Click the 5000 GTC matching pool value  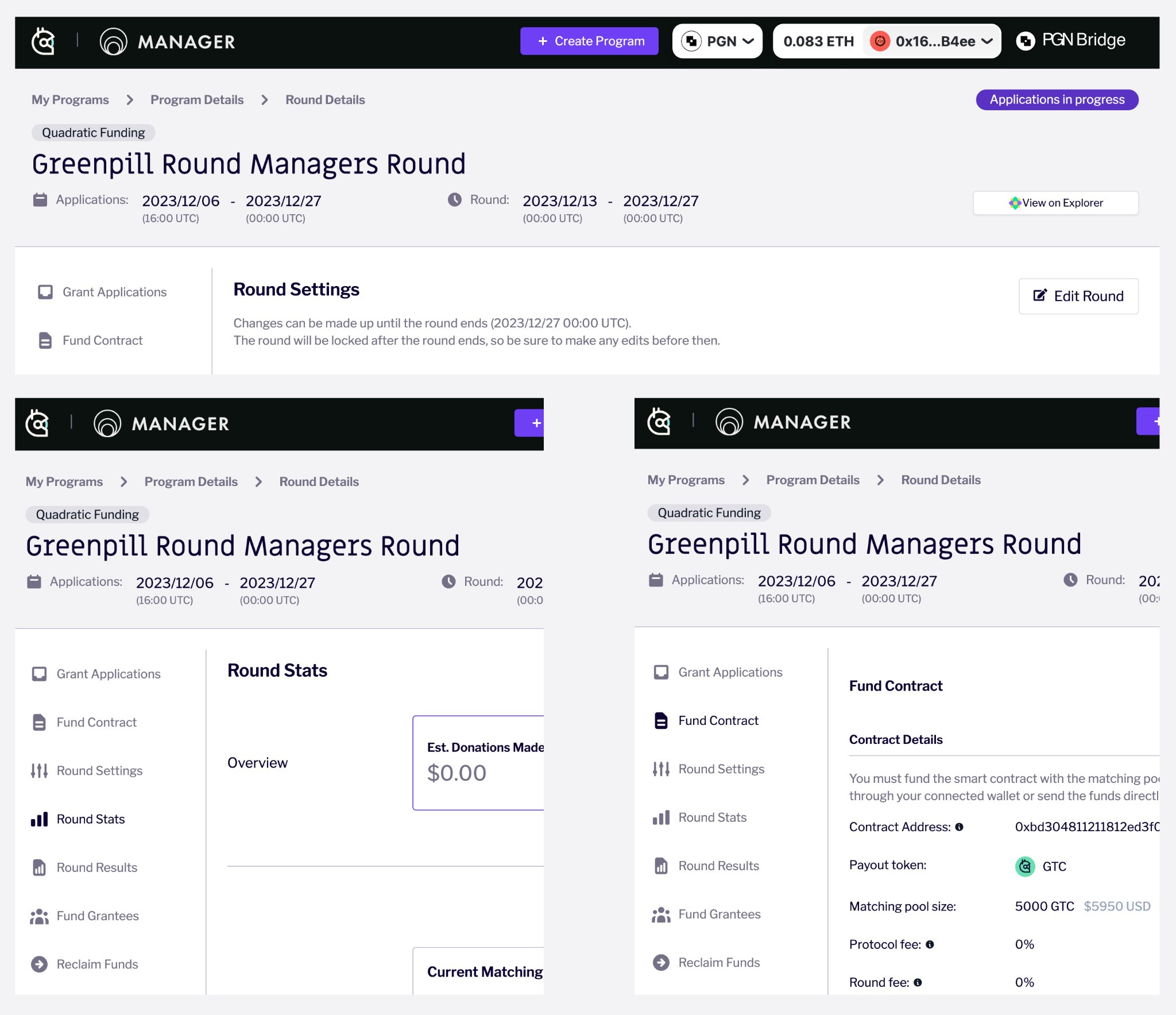click(x=1045, y=906)
